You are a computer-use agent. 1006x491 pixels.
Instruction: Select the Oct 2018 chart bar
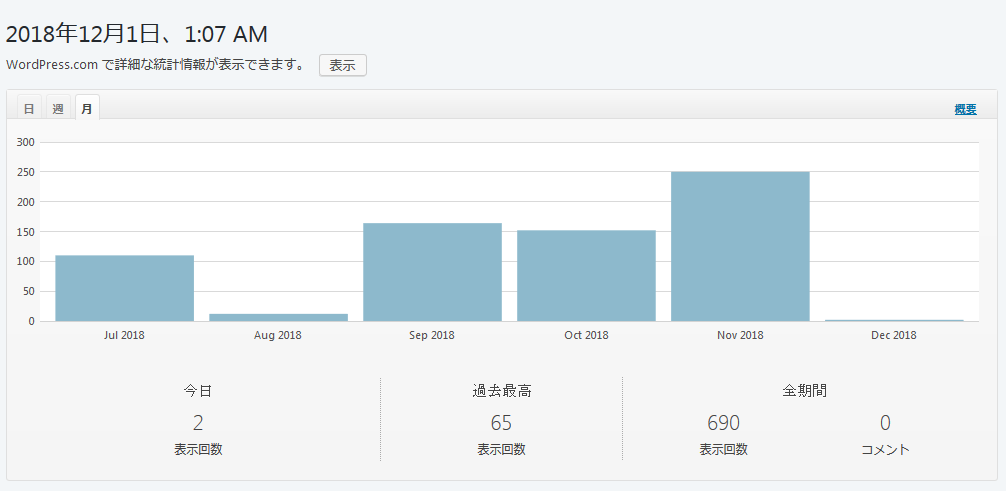point(586,276)
